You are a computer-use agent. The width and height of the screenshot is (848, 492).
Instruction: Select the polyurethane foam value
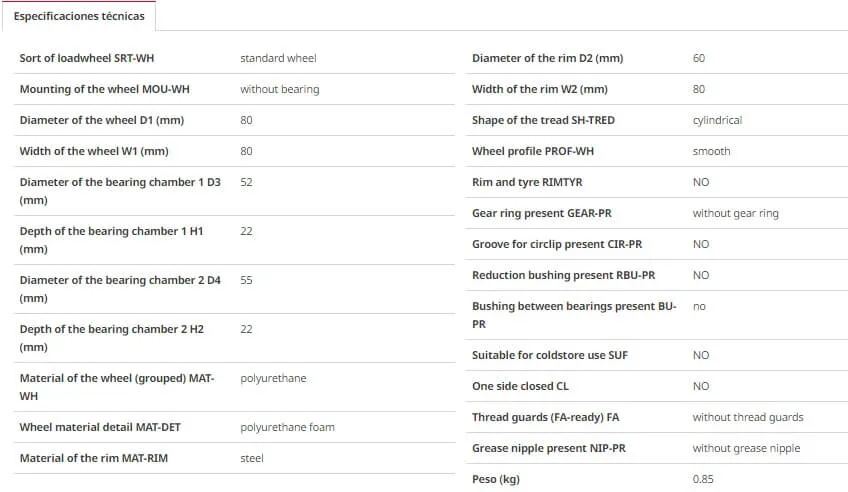click(x=287, y=427)
